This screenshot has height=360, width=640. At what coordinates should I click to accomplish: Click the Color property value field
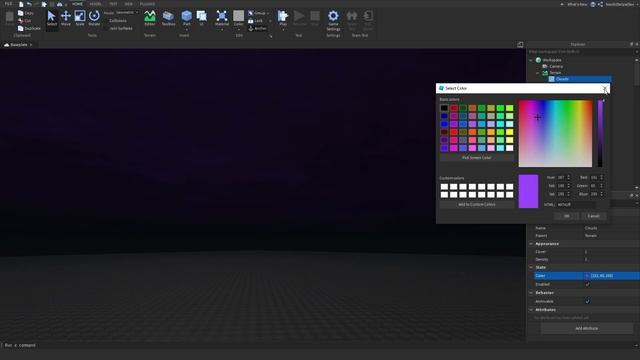point(611,276)
